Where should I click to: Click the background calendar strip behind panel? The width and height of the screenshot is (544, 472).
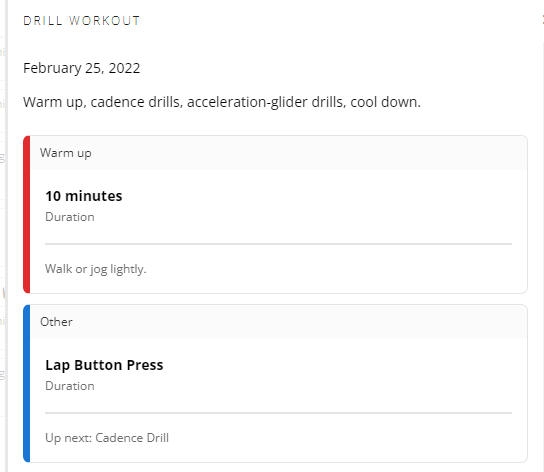(3, 236)
